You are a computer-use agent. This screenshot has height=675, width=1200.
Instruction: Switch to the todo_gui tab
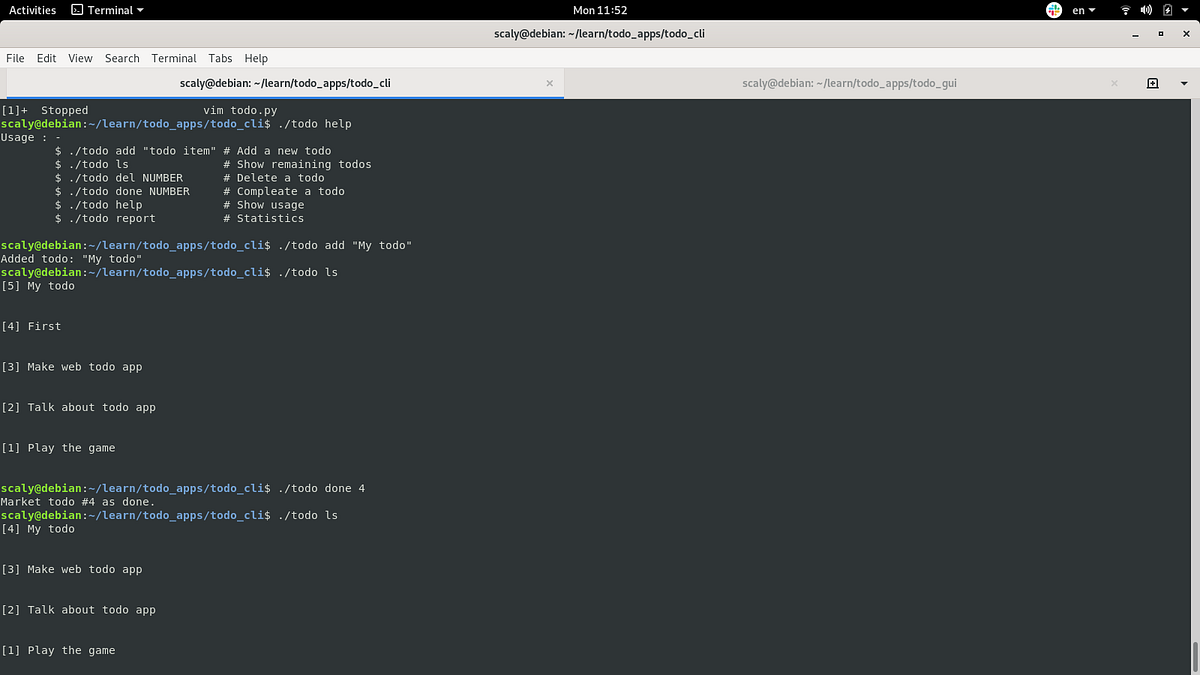(849, 83)
